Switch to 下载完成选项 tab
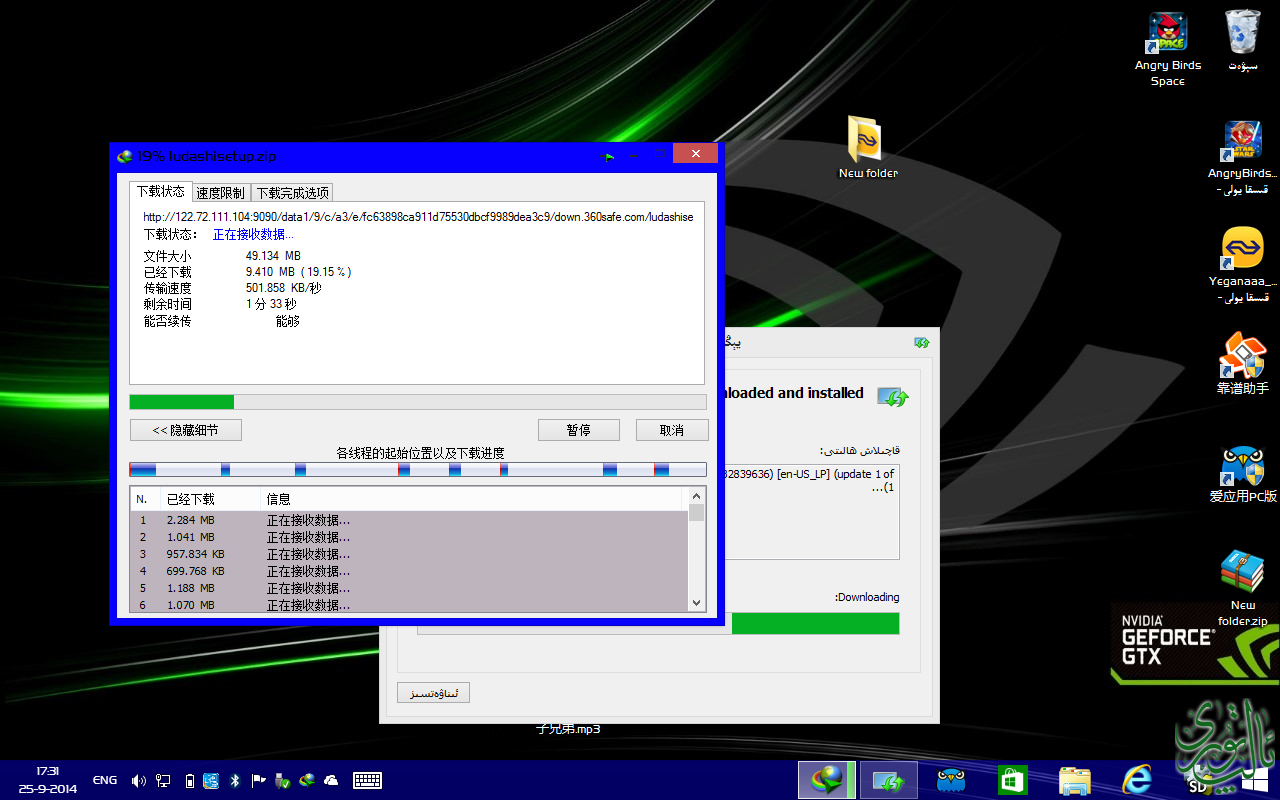The image size is (1280, 800). (x=292, y=193)
